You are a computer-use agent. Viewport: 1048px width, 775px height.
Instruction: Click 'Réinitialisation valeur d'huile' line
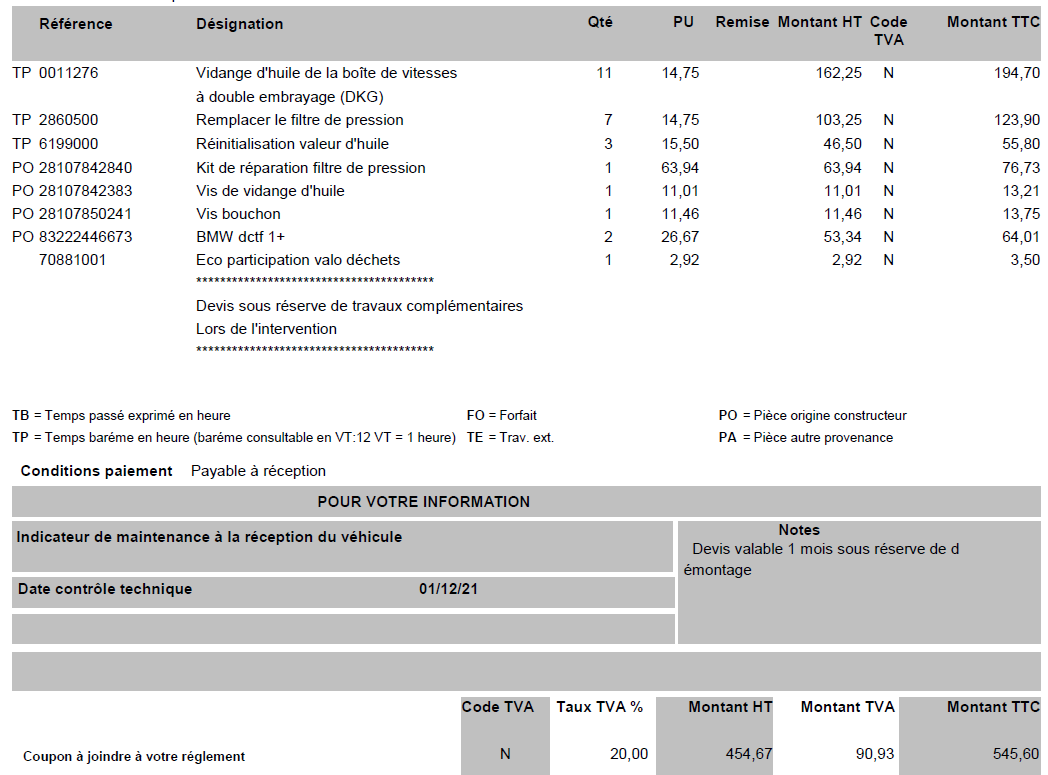coord(292,144)
